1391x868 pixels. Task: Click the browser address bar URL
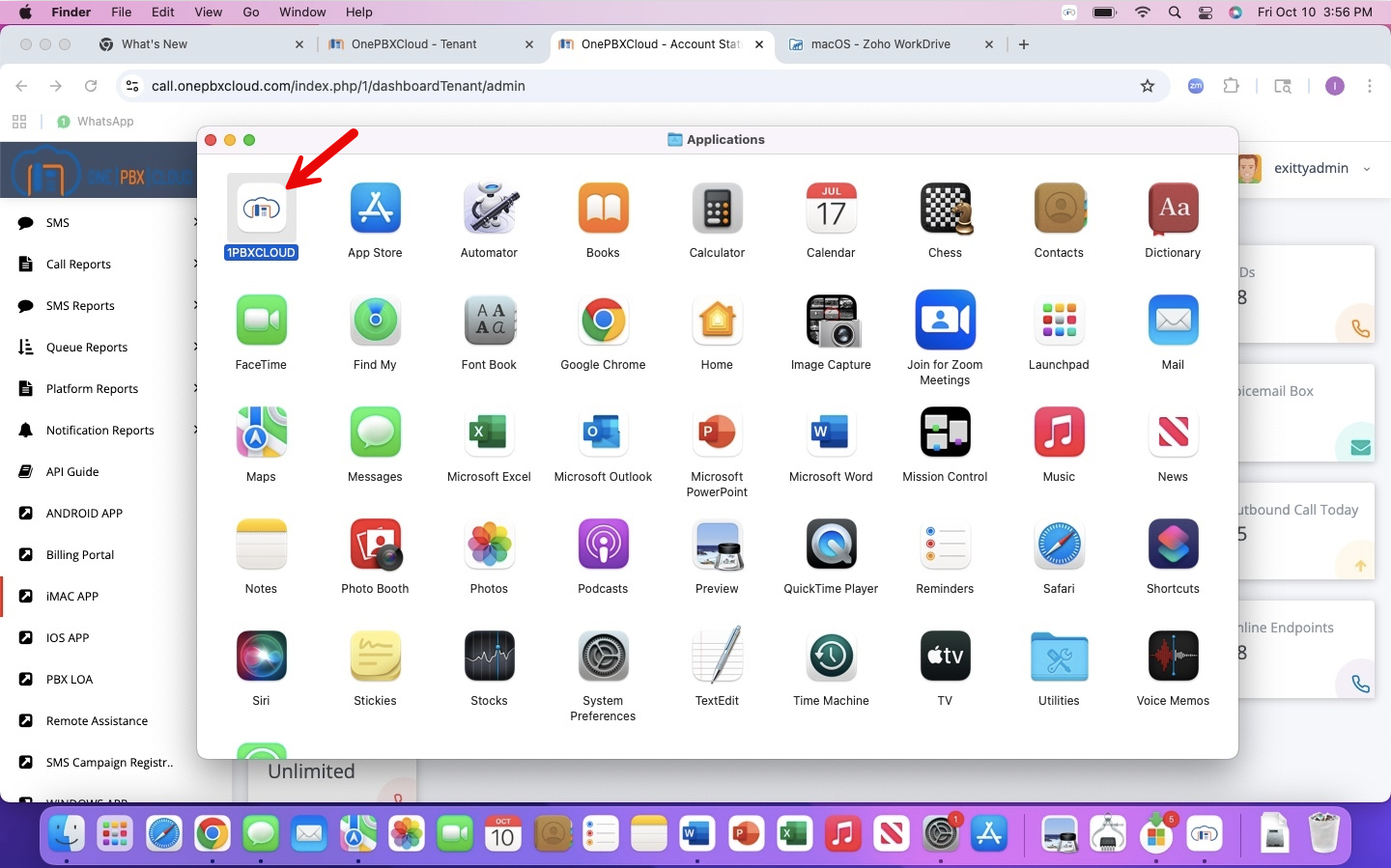[338, 86]
